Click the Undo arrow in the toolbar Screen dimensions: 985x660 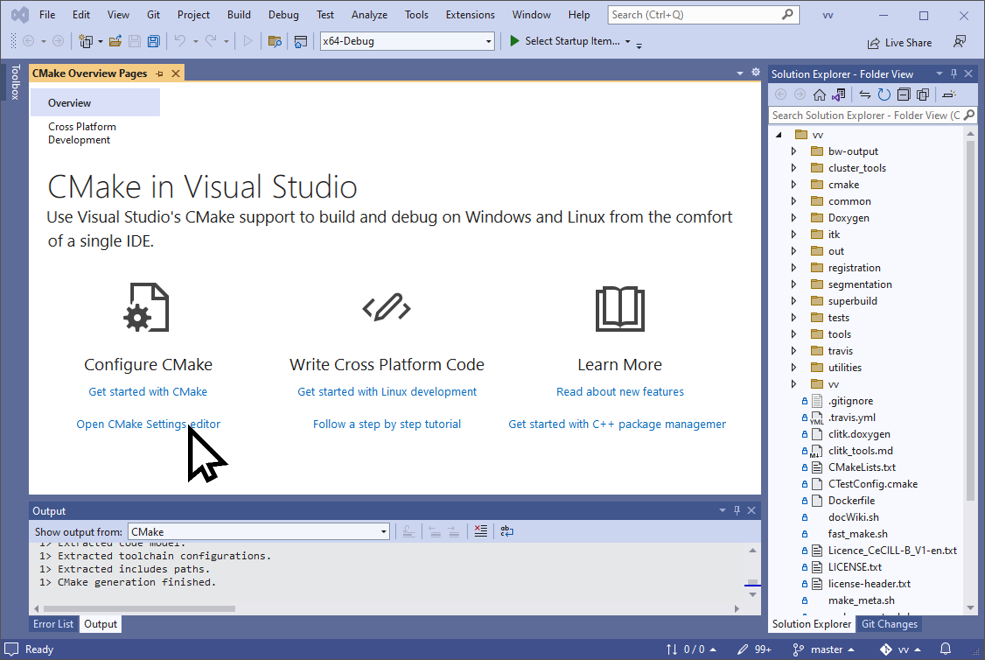pos(180,41)
